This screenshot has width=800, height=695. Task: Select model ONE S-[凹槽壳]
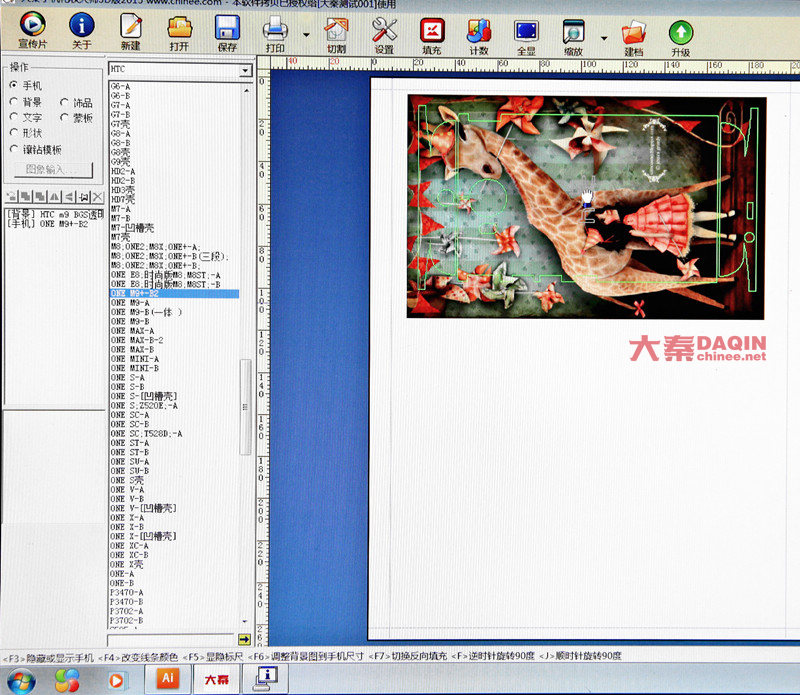[x=144, y=396]
